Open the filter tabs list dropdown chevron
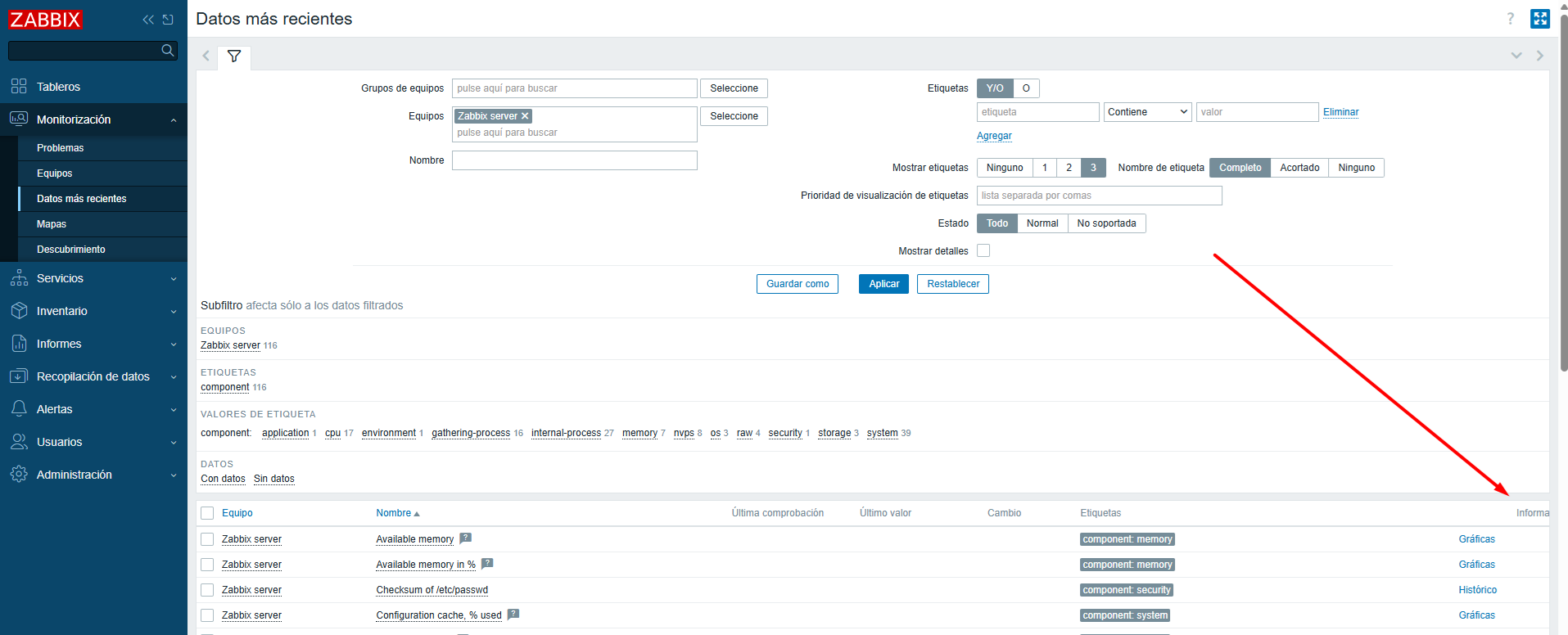Image resolution: width=1568 pixels, height=635 pixels. tap(1516, 56)
